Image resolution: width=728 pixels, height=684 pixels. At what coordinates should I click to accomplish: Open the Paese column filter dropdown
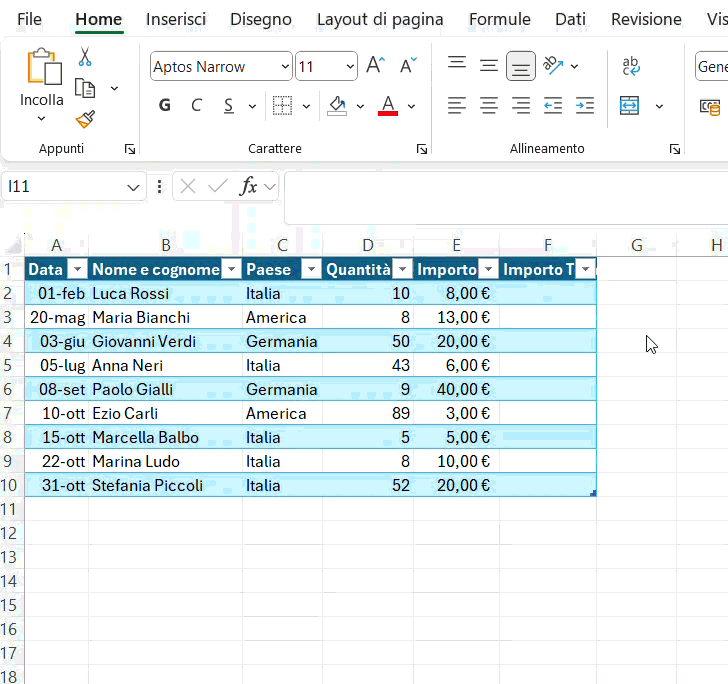pos(310,269)
